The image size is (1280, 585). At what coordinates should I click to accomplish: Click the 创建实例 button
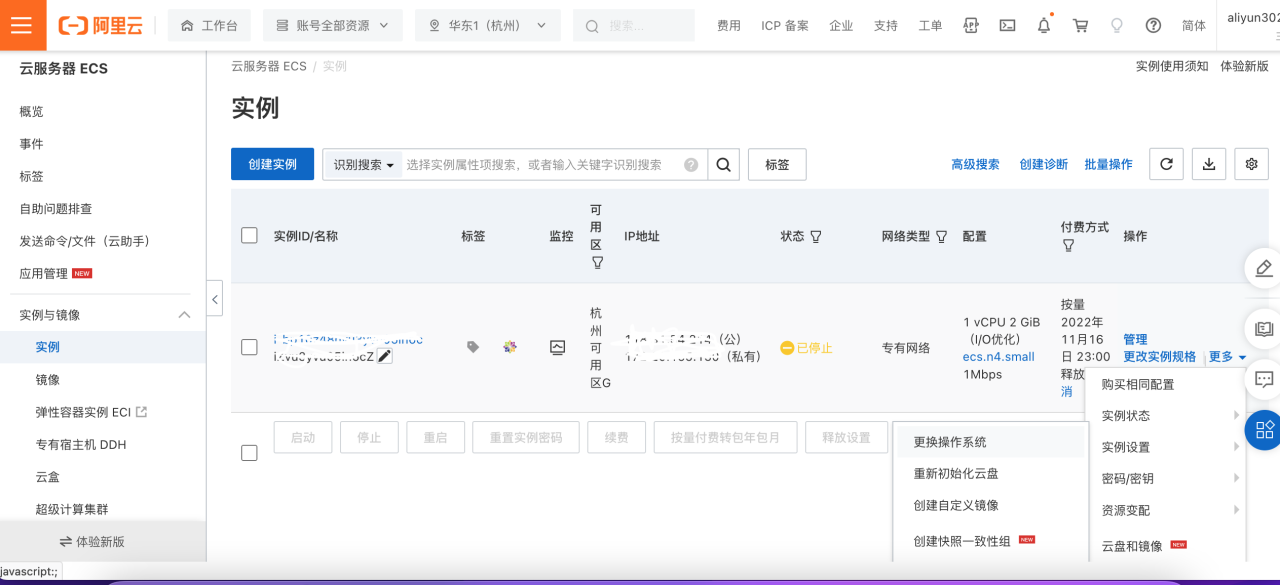click(272, 164)
